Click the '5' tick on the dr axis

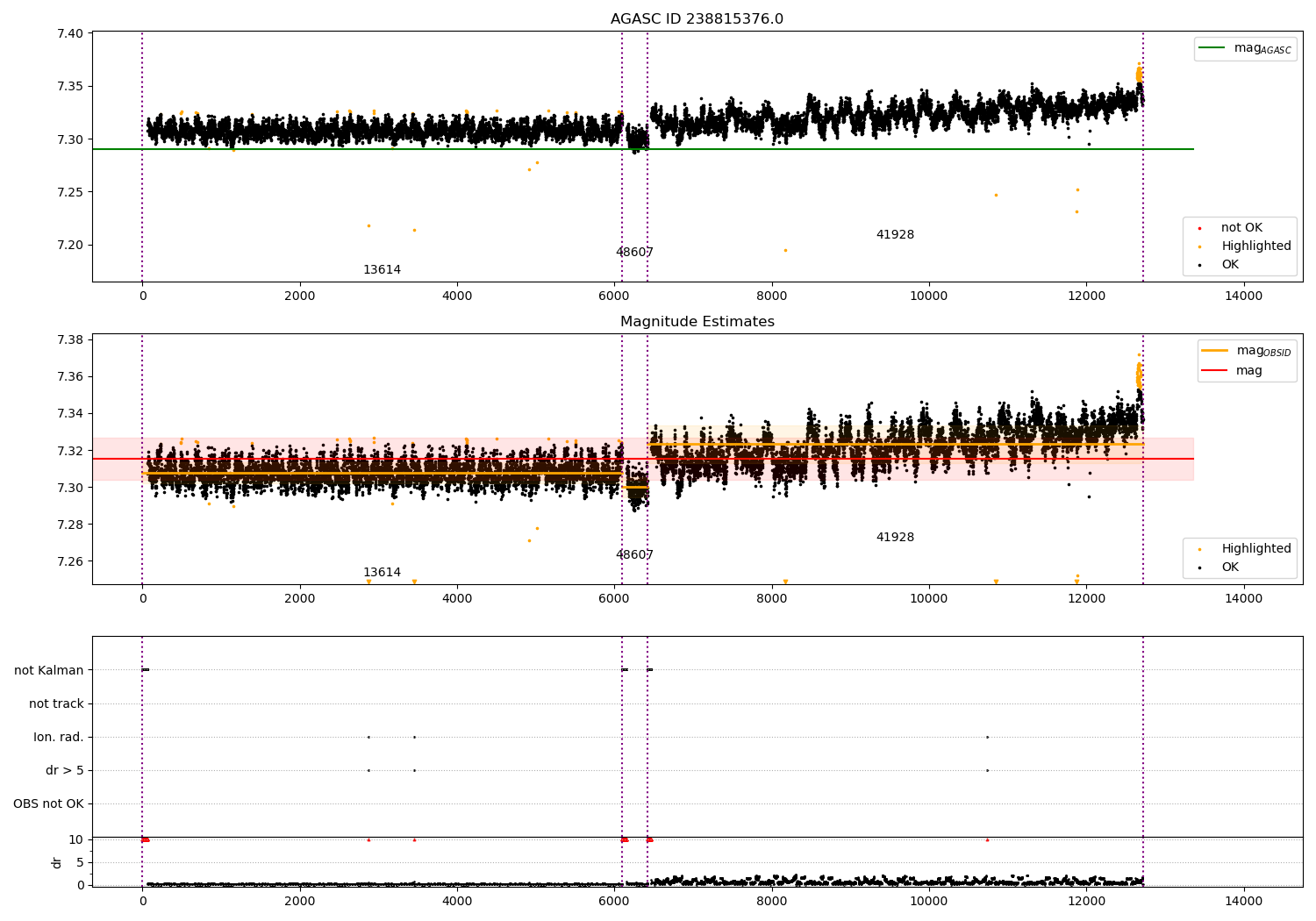tap(80, 862)
